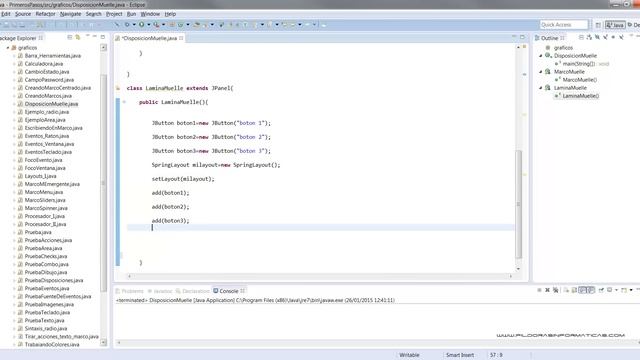This screenshot has width=640, height=360.
Task: Open Calculadora.java in Package Explorer
Action: (x=44, y=64)
